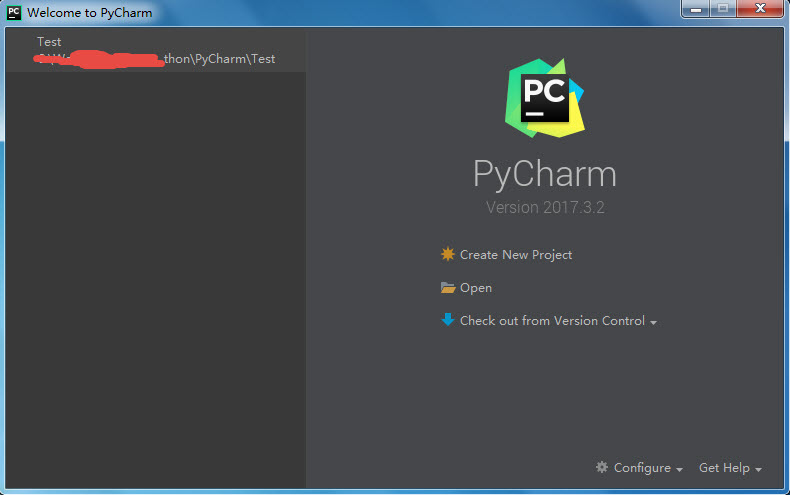Click the PyCharm product name heading
The image size is (790, 495).
pyautogui.click(x=545, y=174)
